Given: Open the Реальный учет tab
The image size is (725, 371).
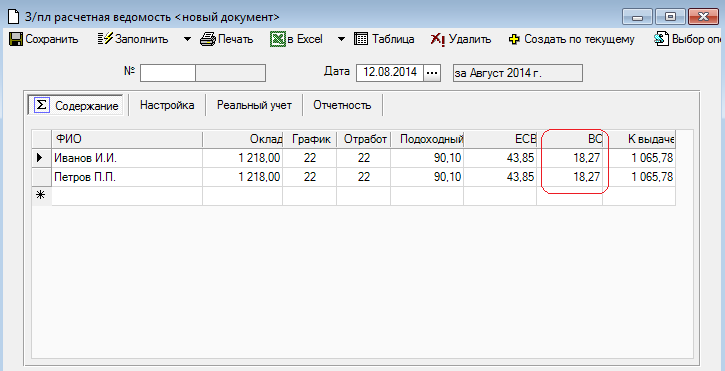Looking at the screenshot, I should click(x=254, y=105).
